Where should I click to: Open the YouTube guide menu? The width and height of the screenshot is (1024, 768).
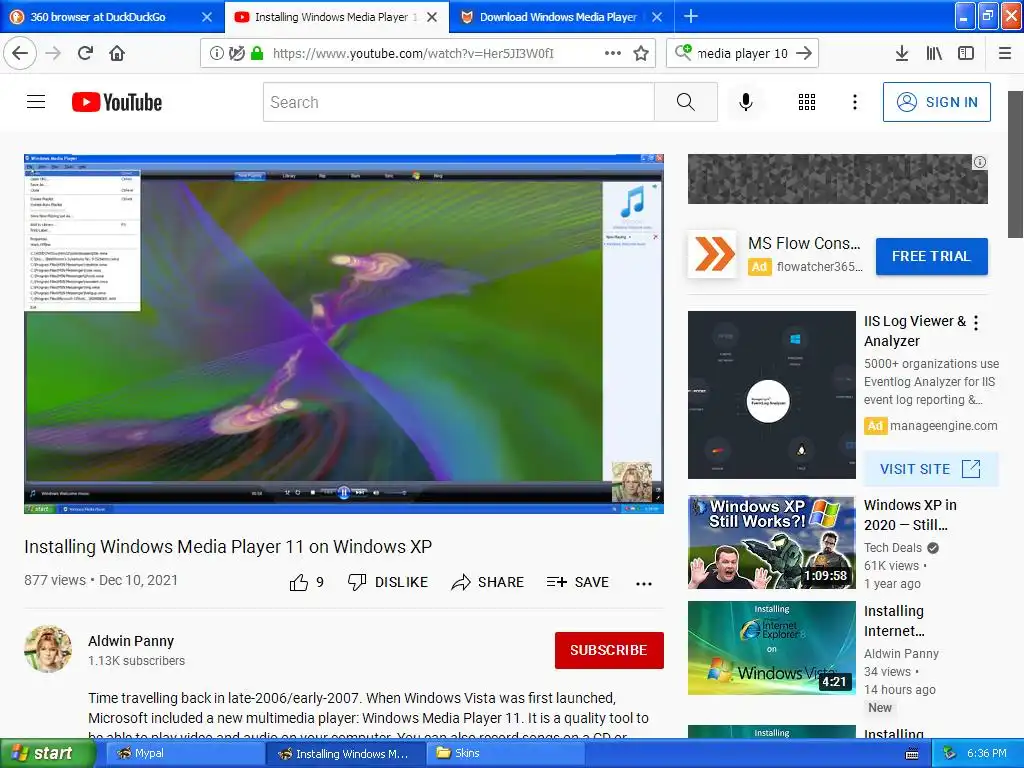click(x=36, y=102)
